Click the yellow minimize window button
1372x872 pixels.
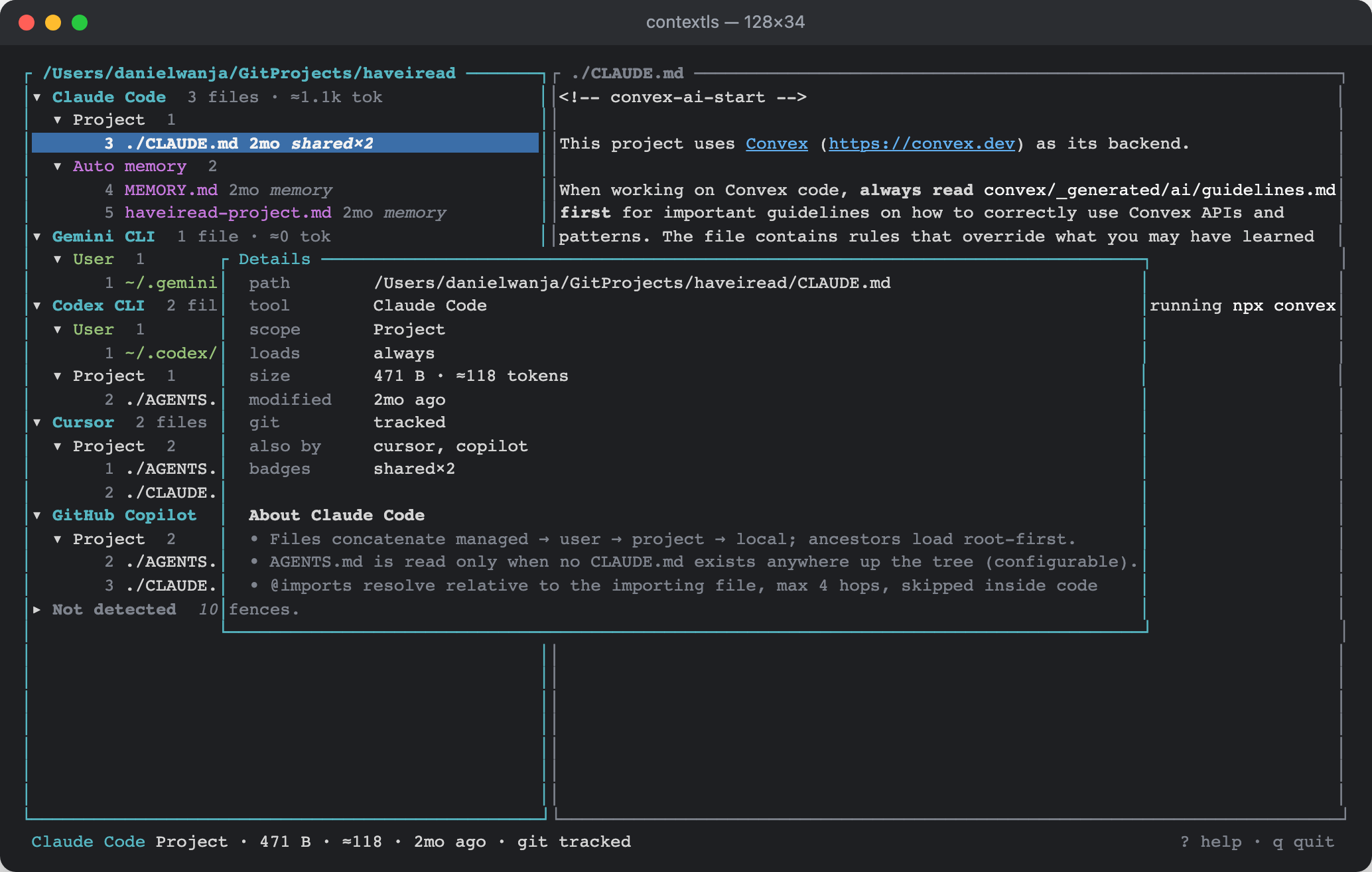(53, 23)
